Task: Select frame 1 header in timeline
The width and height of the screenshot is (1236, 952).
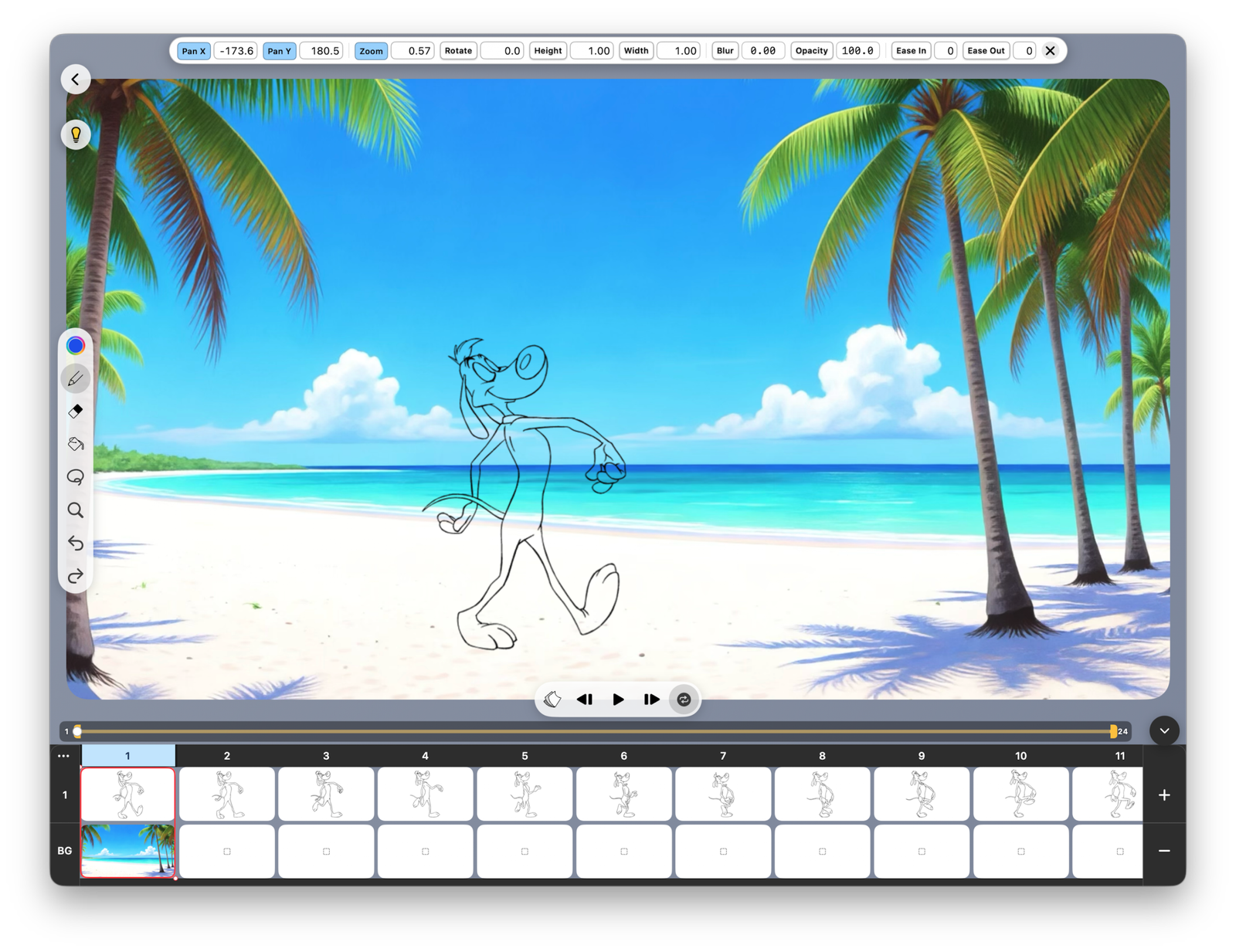Action: [x=128, y=756]
